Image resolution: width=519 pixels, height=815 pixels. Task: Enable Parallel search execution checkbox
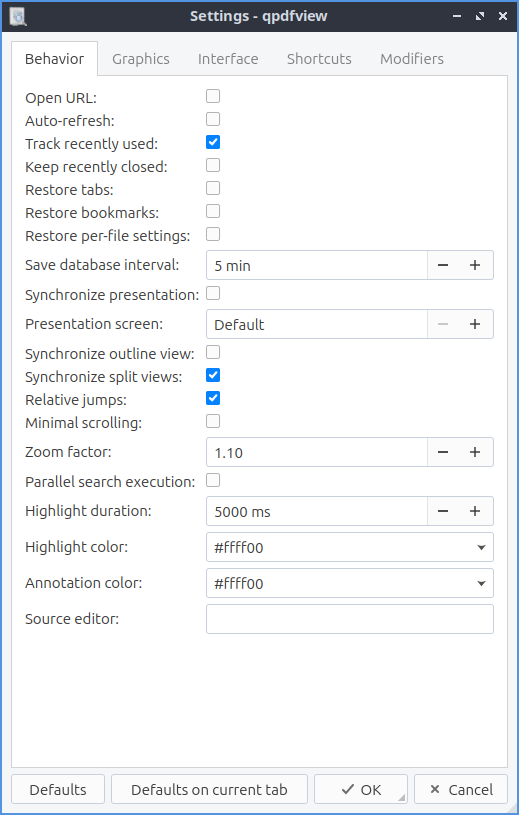pos(213,480)
